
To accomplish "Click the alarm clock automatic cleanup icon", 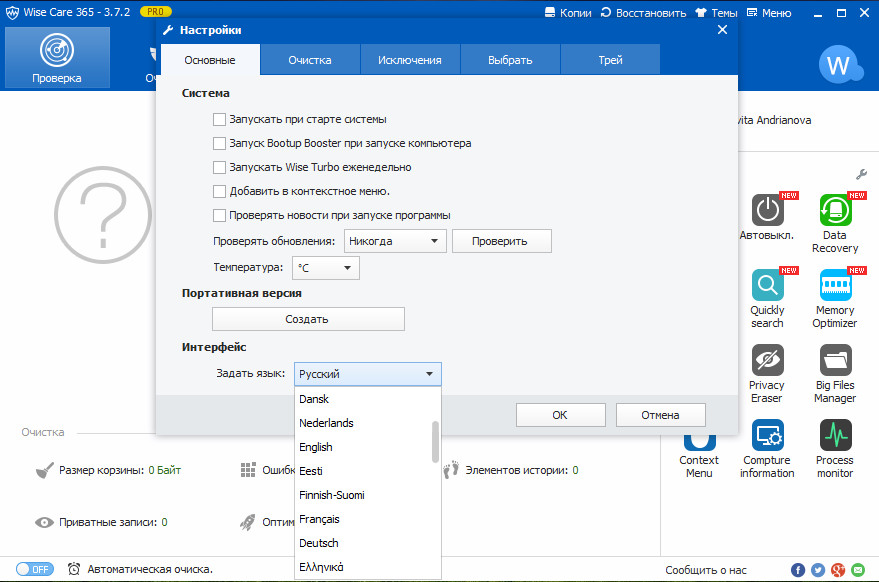I will (x=73, y=569).
